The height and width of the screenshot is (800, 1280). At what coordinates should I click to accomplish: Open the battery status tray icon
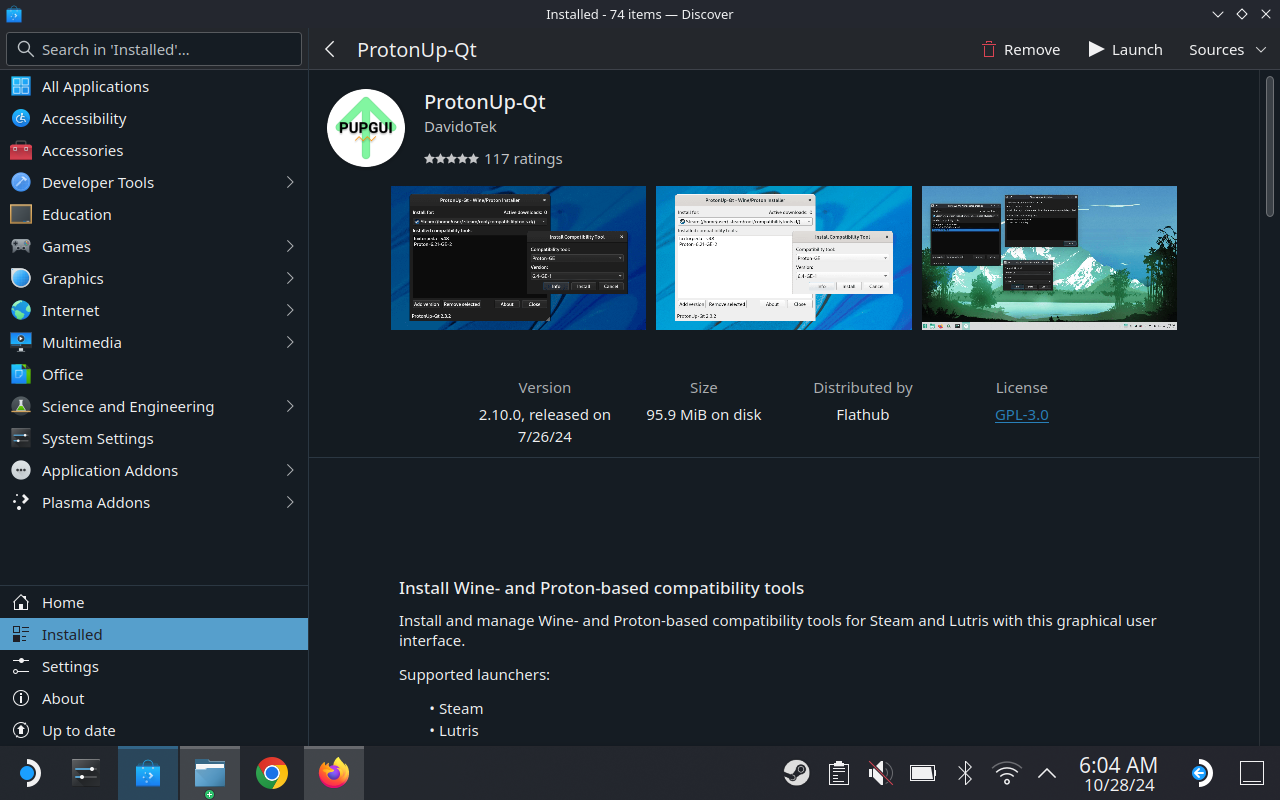(x=922, y=772)
